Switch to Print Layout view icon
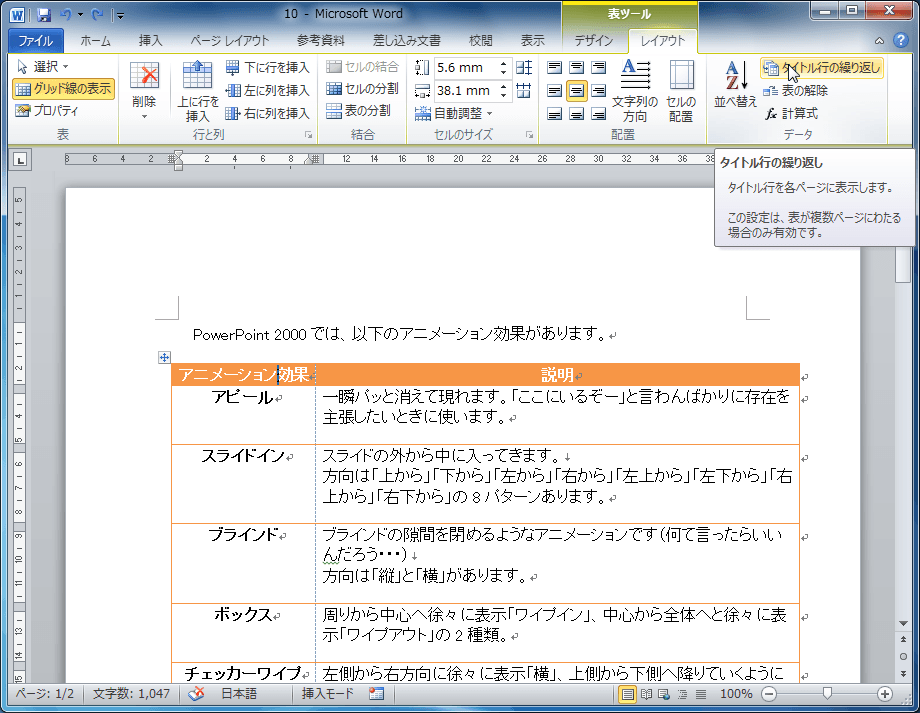The width and height of the screenshot is (920, 713). 627,694
